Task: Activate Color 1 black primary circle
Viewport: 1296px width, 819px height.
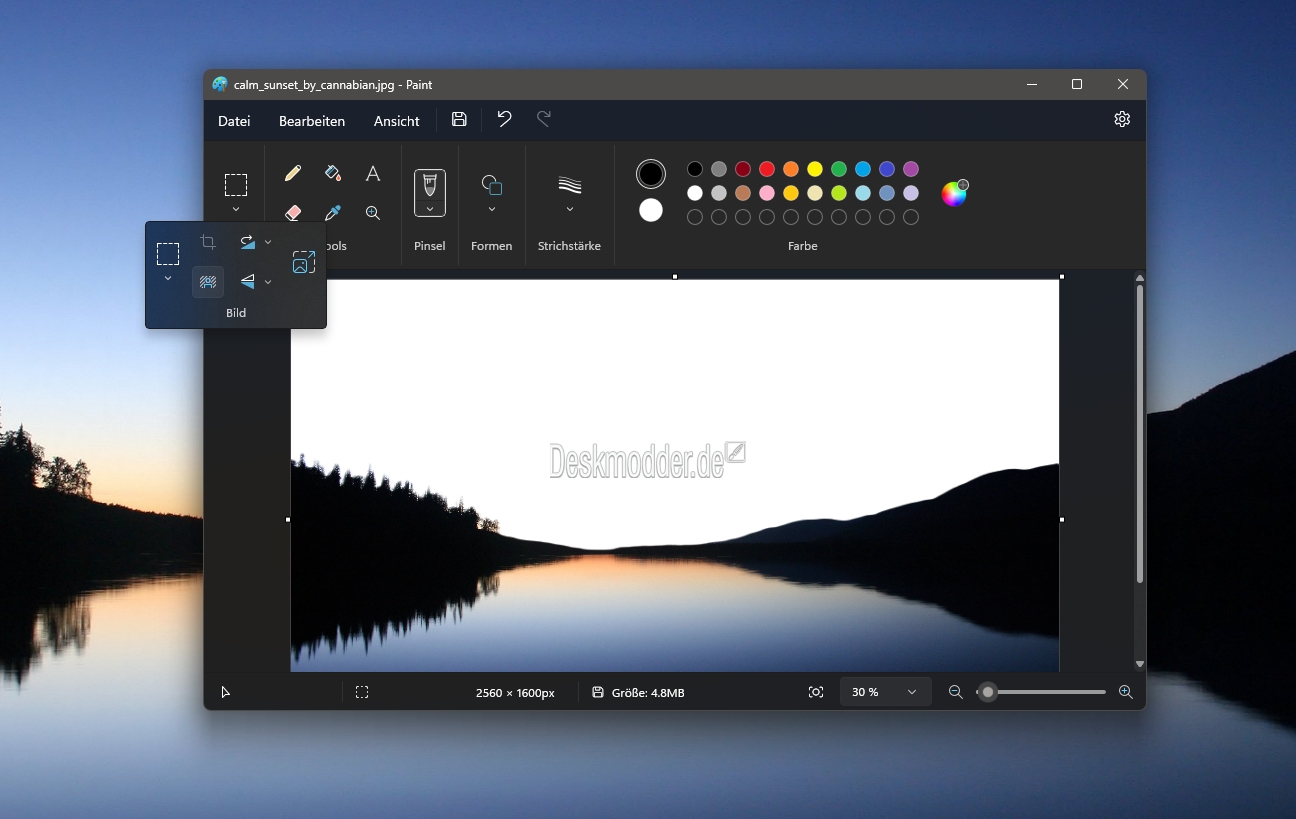Action: pyautogui.click(x=651, y=174)
